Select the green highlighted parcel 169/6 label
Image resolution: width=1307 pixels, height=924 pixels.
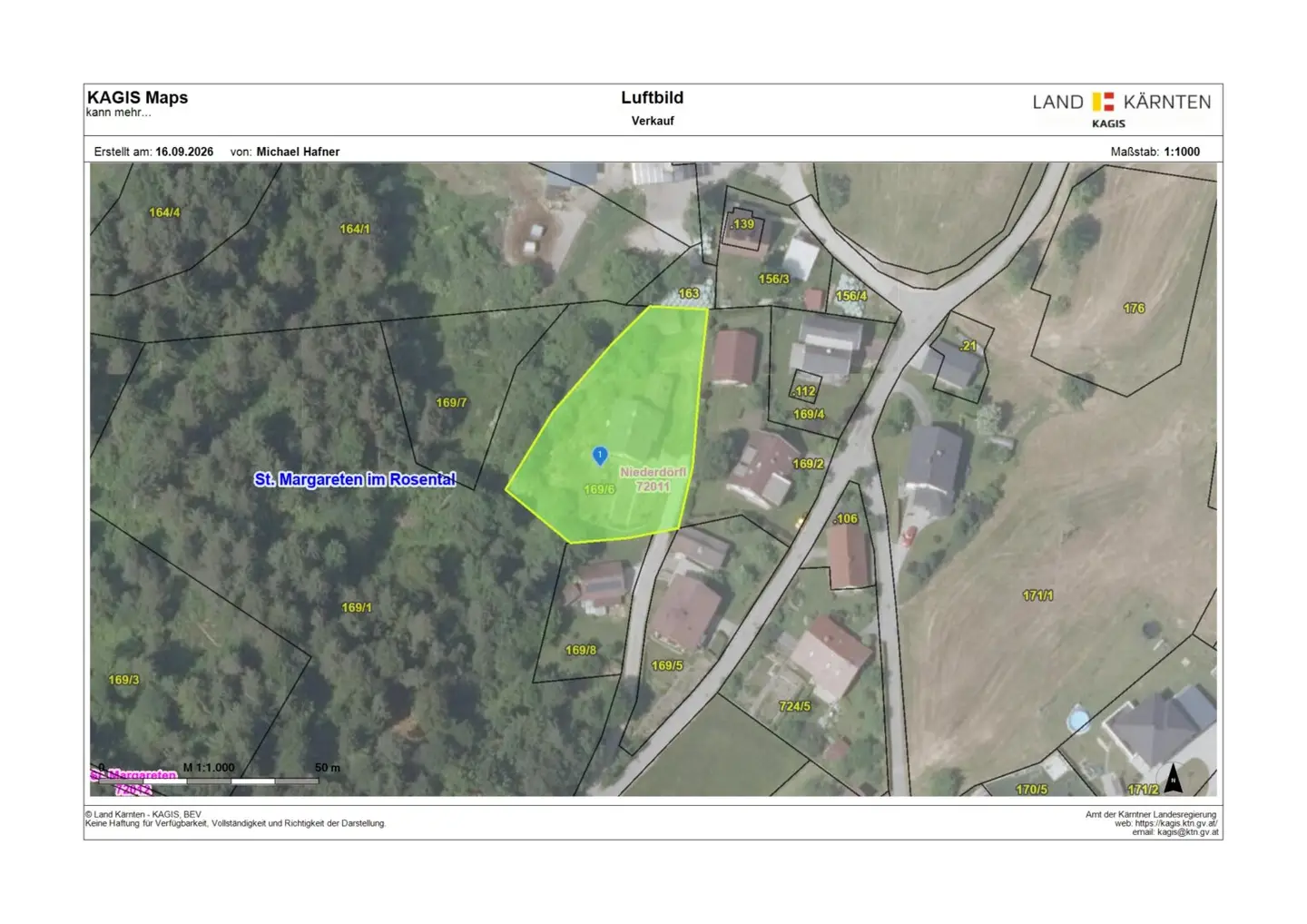pos(599,489)
